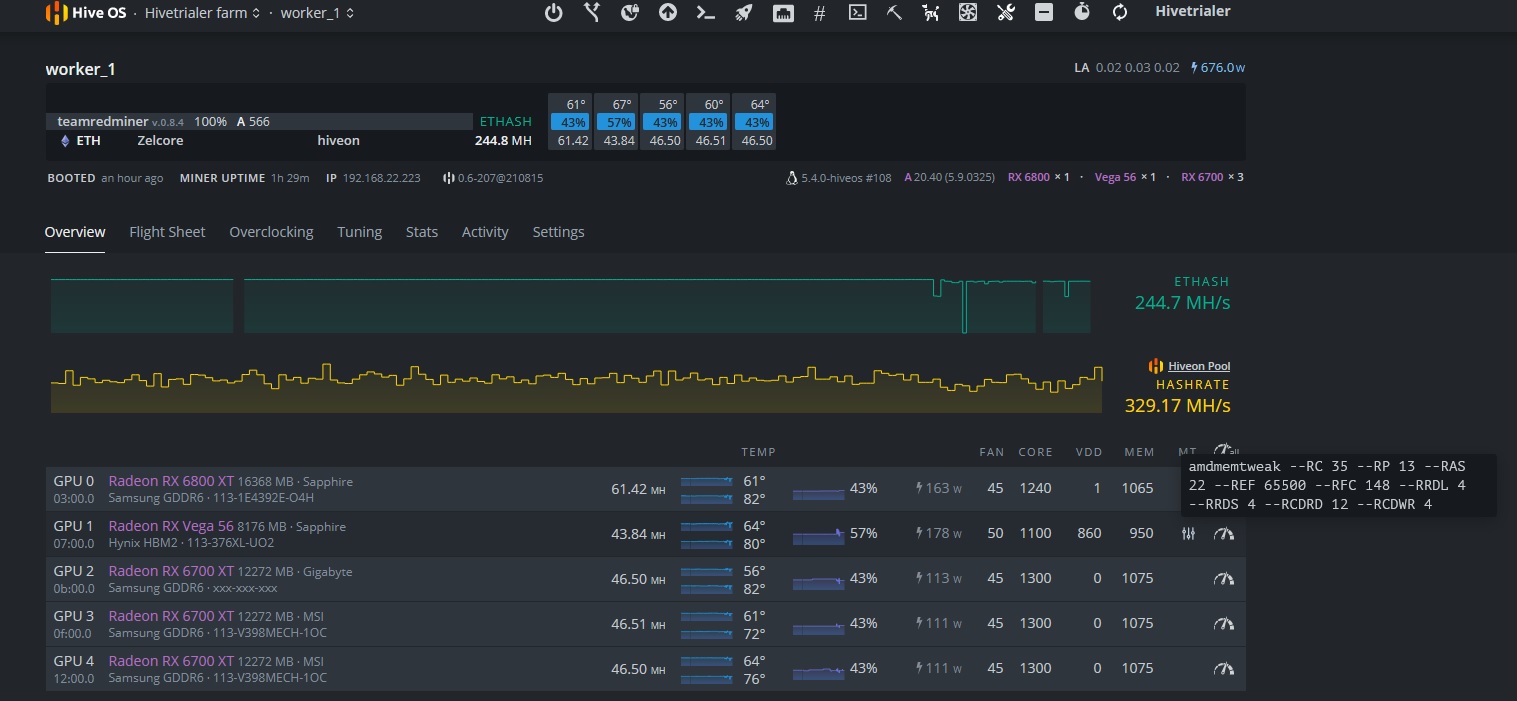The width and height of the screenshot is (1517, 701).
Task: Click the rocket icon in toolbar
Action: click(x=743, y=13)
